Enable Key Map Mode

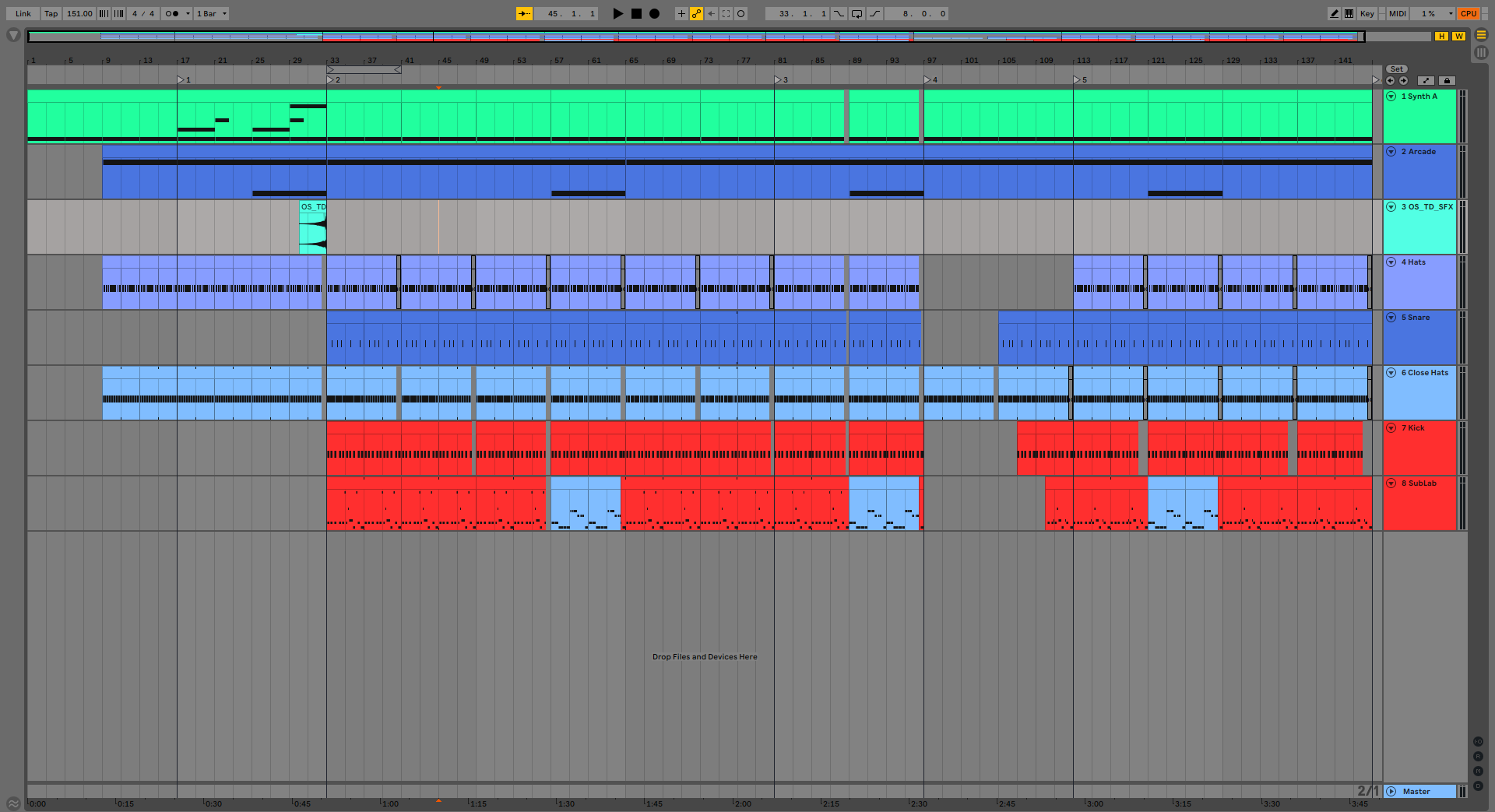coord(1367,13)
